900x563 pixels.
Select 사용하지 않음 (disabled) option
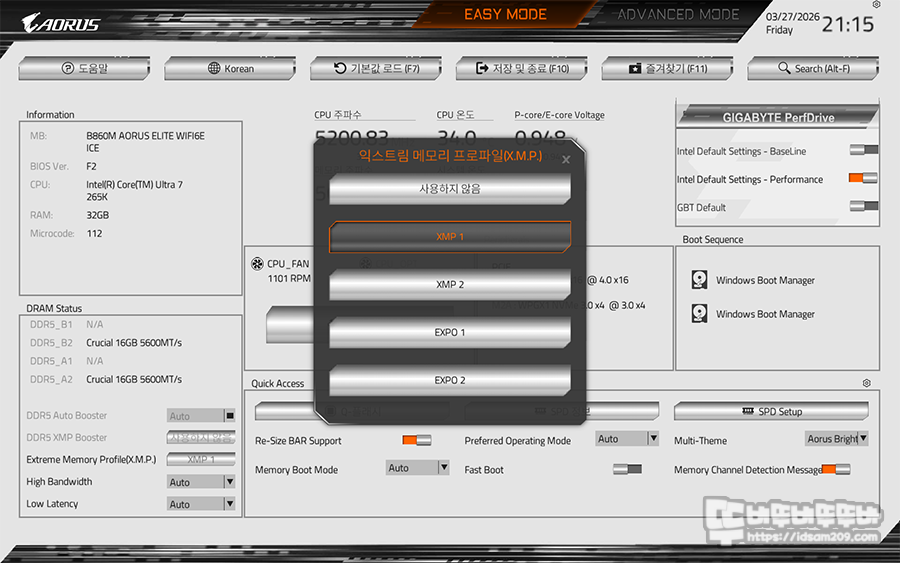pyautogui.click(x=450, y=189)
